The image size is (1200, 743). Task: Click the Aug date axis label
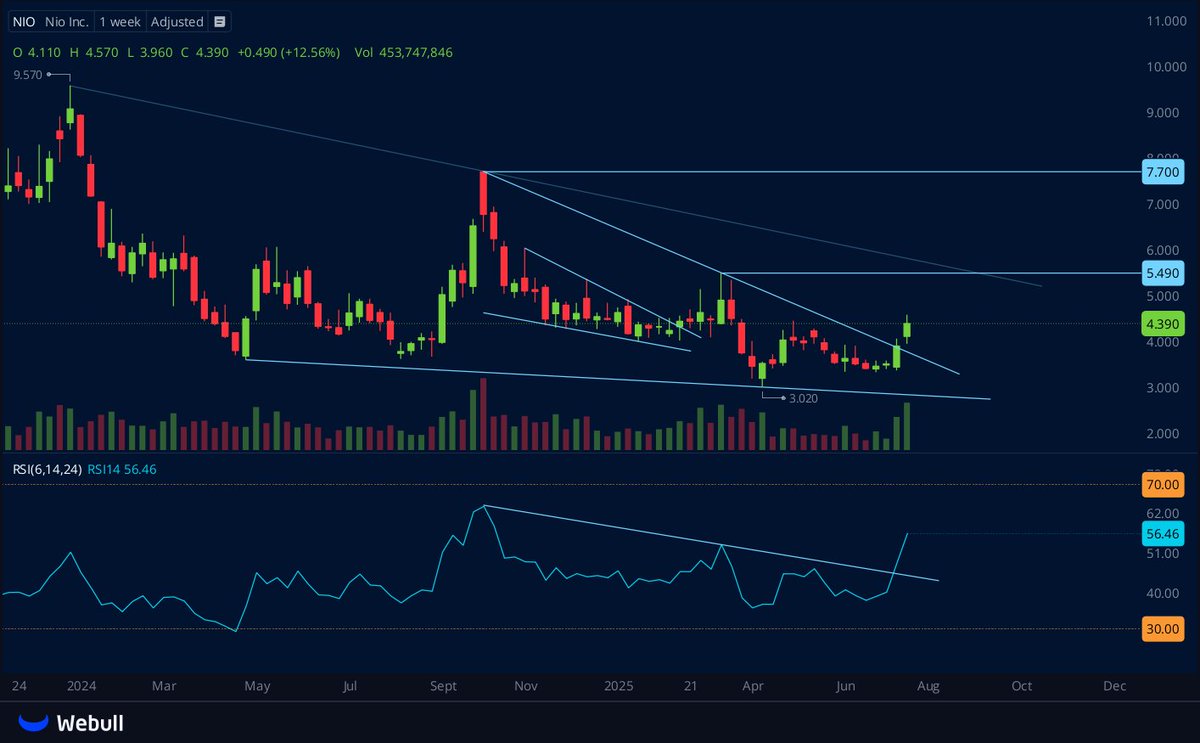coord(929,687)
